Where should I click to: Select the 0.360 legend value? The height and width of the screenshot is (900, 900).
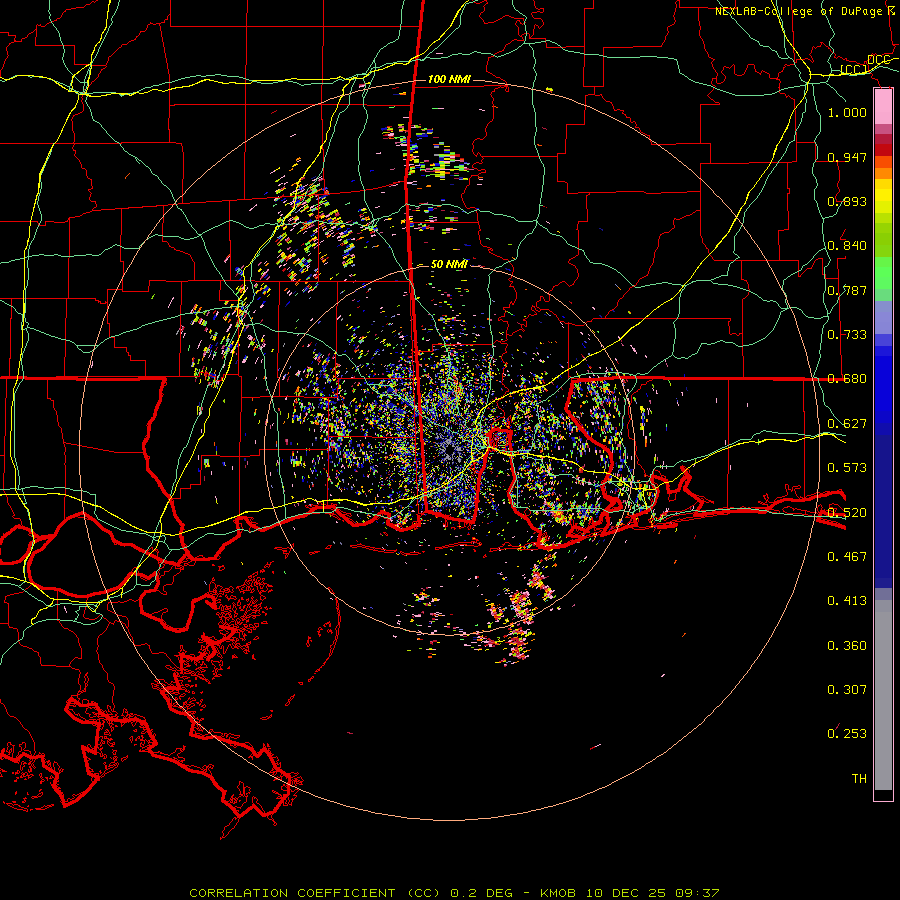847,646
